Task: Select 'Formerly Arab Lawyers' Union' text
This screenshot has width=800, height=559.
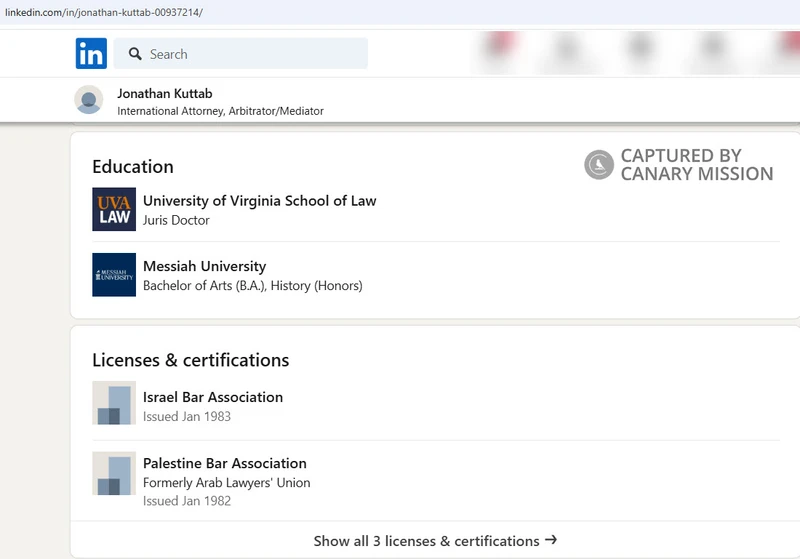Action: point(227,482)
